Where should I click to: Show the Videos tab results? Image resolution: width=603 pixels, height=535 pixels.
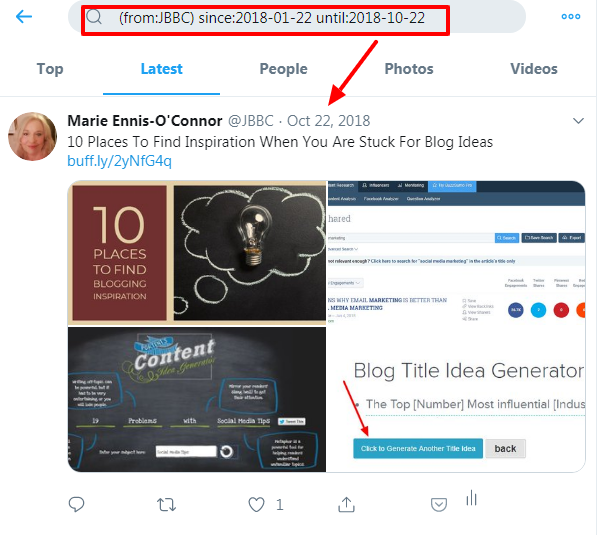(x=534, y=69)
